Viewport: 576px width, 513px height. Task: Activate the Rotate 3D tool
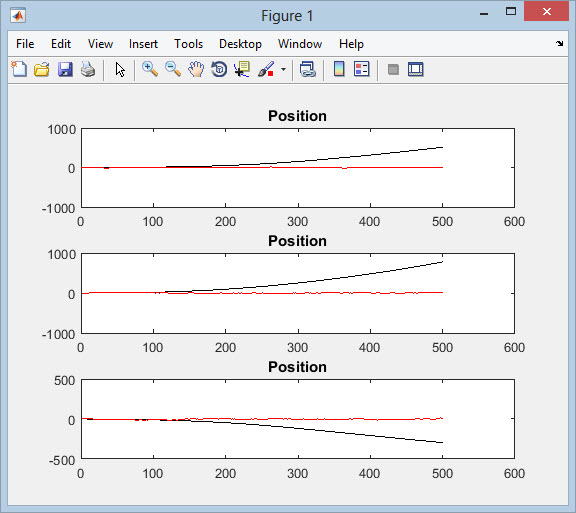(x=219, y=69)
